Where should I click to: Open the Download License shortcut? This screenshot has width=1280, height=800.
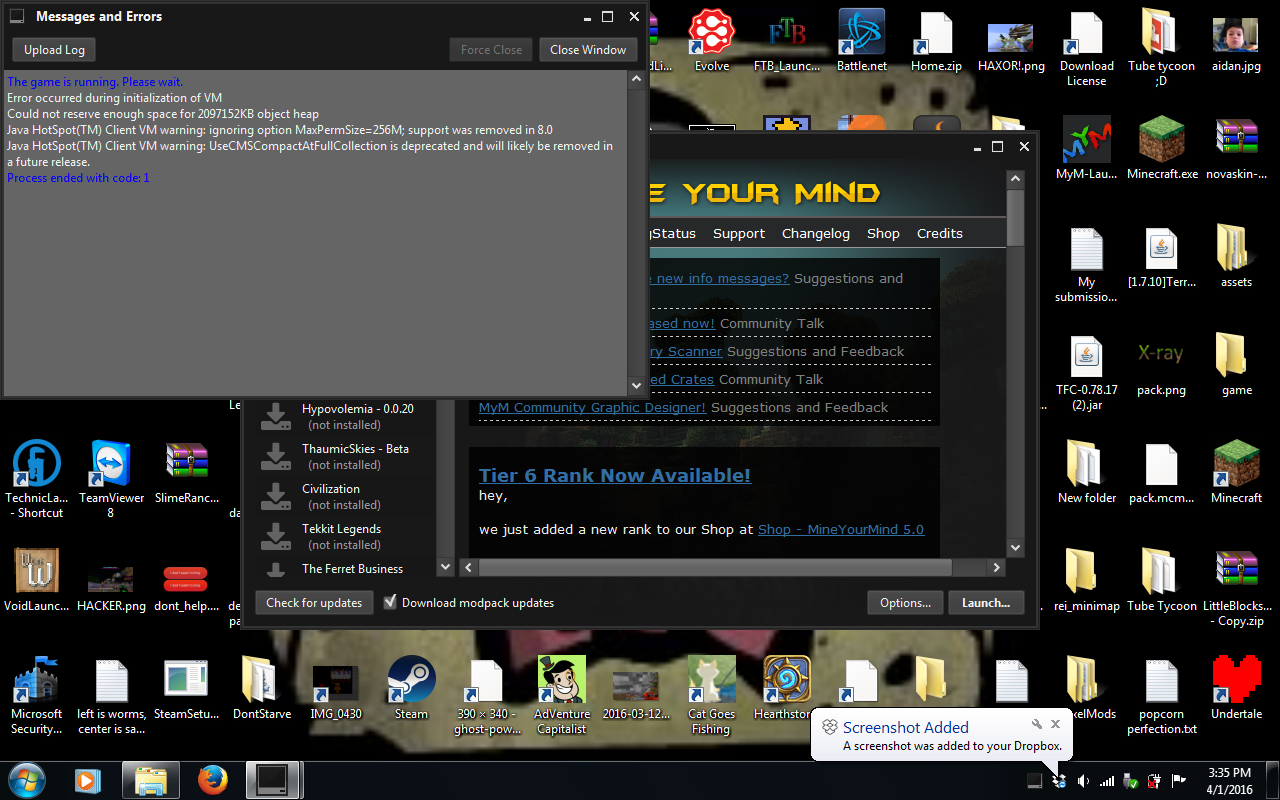(1086, 48)
